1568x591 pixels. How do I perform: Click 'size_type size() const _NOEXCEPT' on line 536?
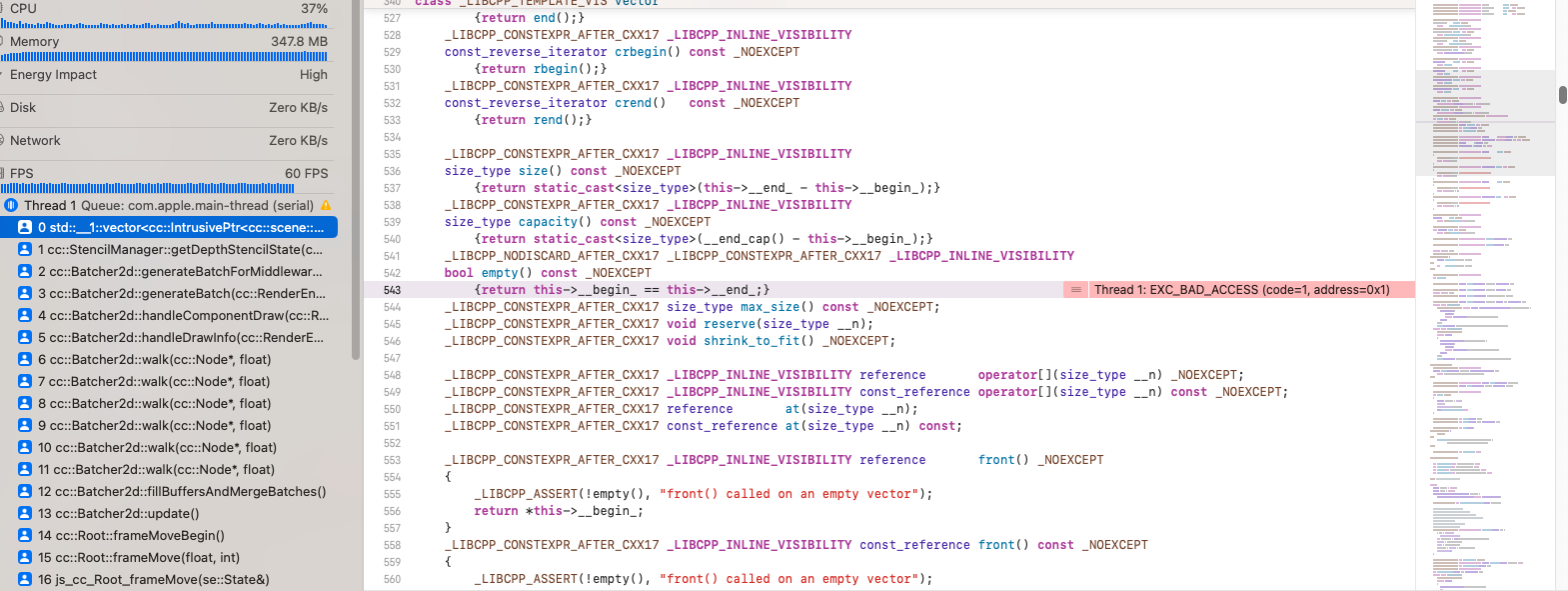click(563, 171)
